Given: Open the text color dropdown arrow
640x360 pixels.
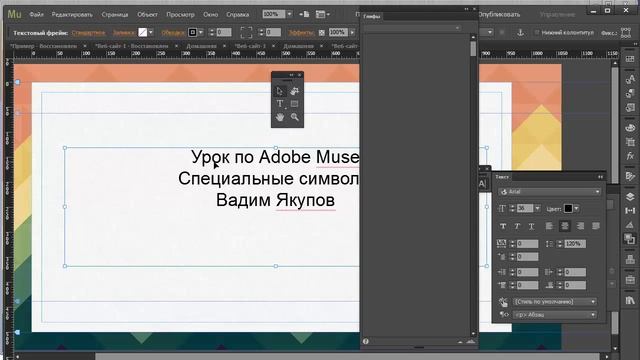Looking at the screenshot, I should pyautogui.click(x=576, y=209).
